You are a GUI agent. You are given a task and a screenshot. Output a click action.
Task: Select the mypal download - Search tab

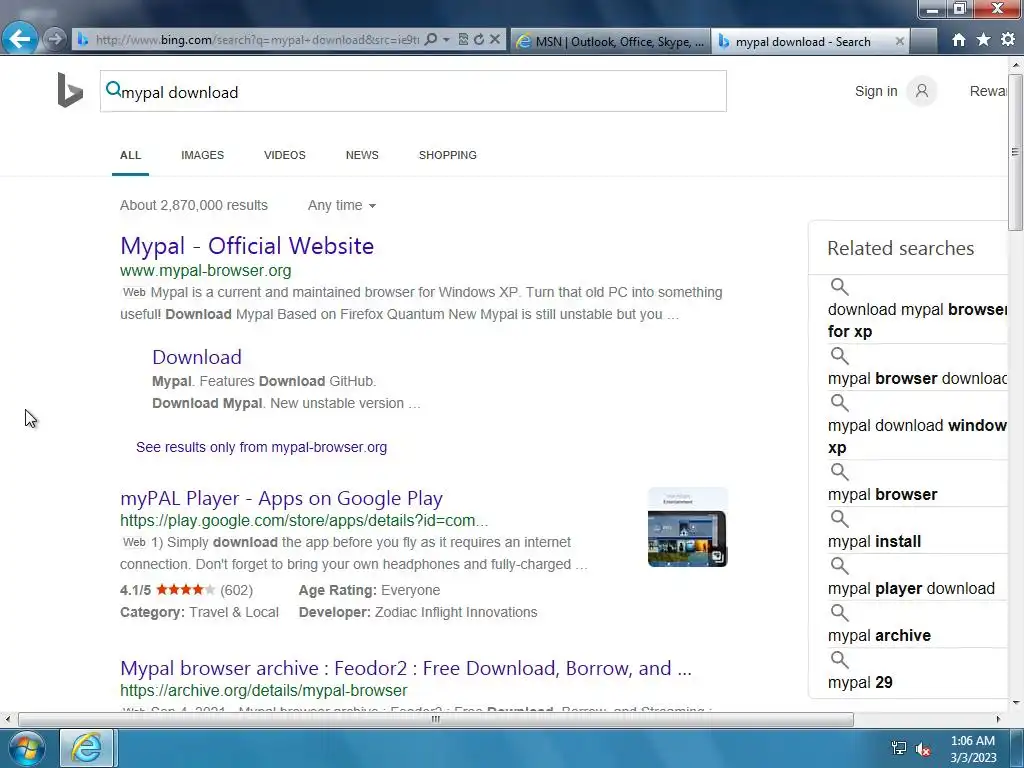pyautogui.click(x=803, y=41)
